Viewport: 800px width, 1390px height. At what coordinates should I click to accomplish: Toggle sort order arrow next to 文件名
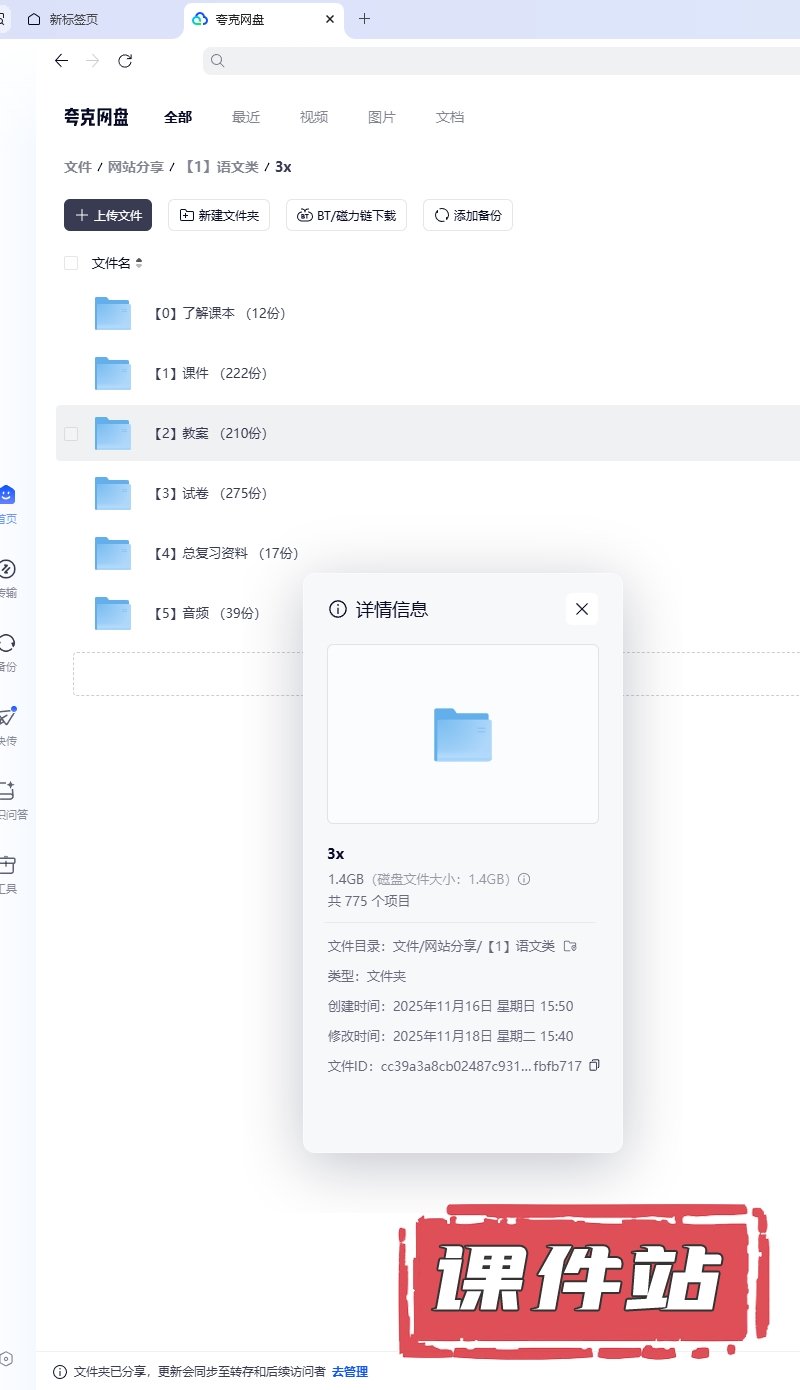(139, 263)
